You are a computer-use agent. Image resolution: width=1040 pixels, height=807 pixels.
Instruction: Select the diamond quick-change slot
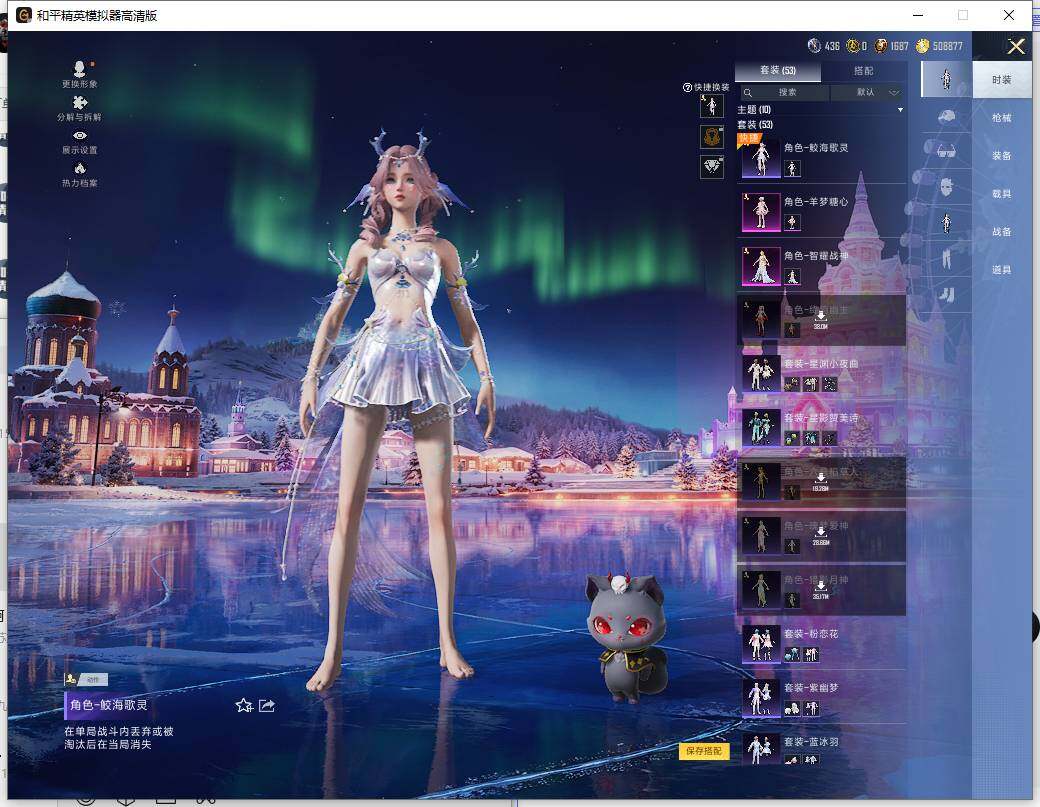[x=712, y=166]
